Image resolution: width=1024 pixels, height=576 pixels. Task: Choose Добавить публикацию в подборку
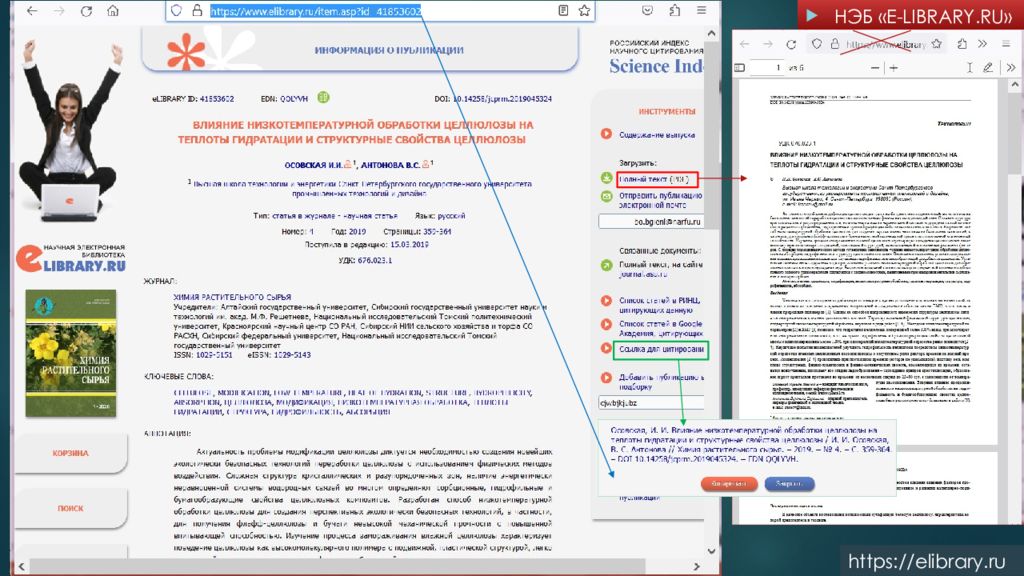(661, 381)
